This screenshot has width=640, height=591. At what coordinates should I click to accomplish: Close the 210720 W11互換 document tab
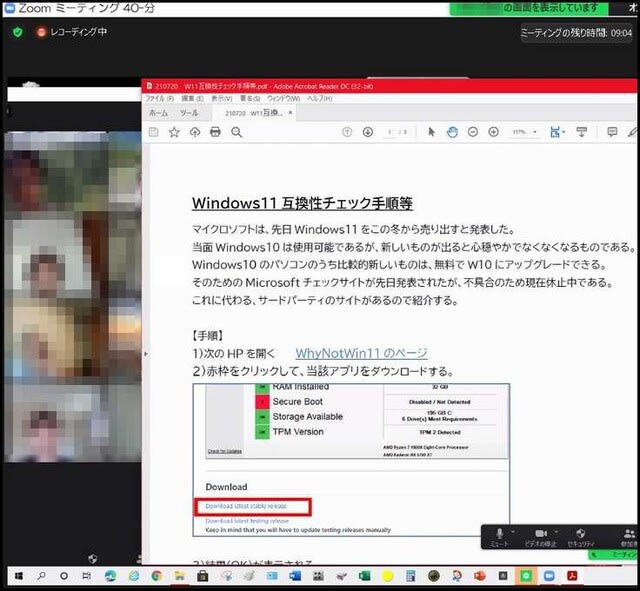click(x=290, y=113)
